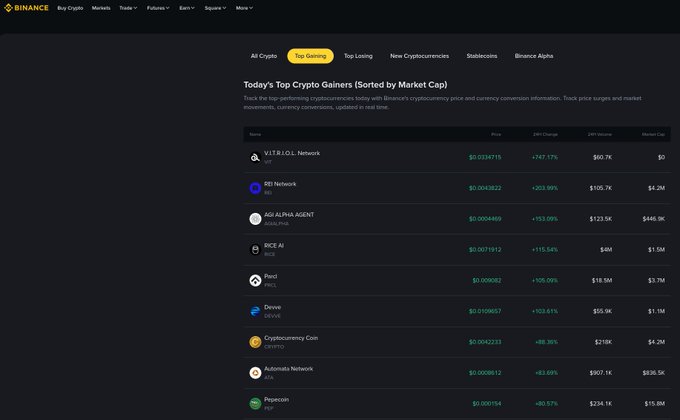The height and width of the screenshot is (420, 680).
Task: Open the Cryptocurrency Coin link
Action: (291, 338)
